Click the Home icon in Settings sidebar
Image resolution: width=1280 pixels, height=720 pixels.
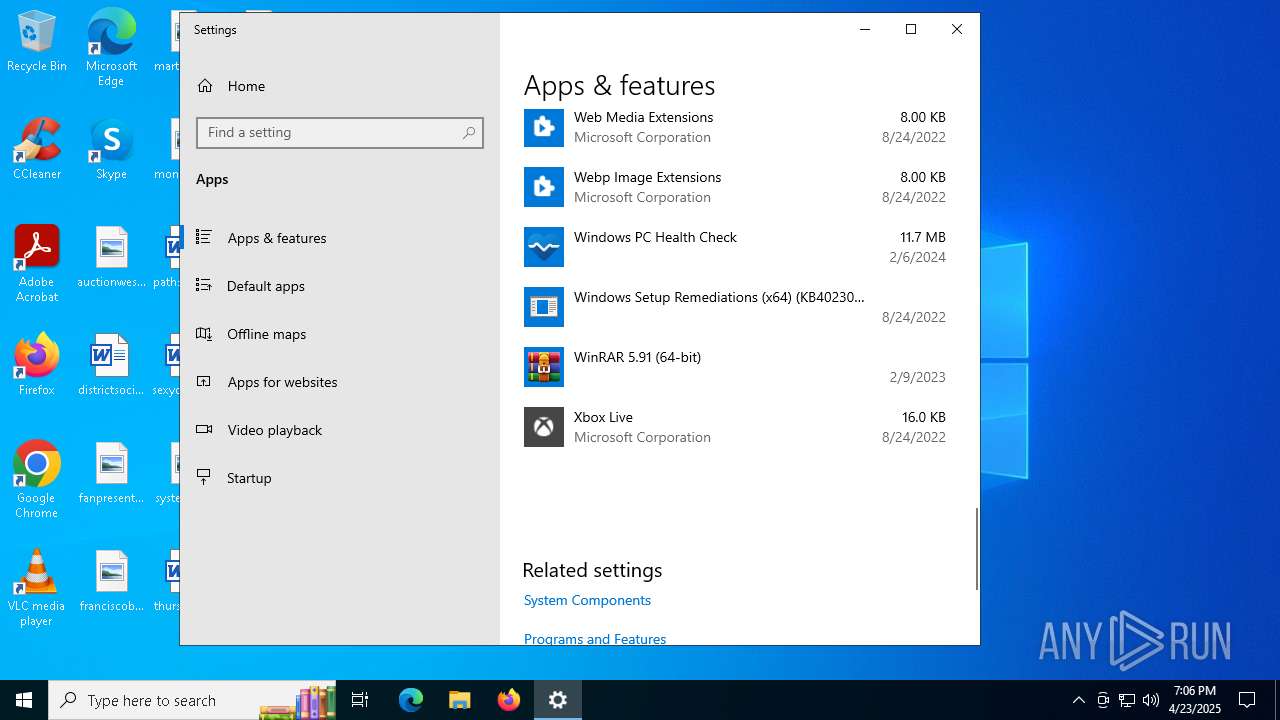tap(205, 86)
